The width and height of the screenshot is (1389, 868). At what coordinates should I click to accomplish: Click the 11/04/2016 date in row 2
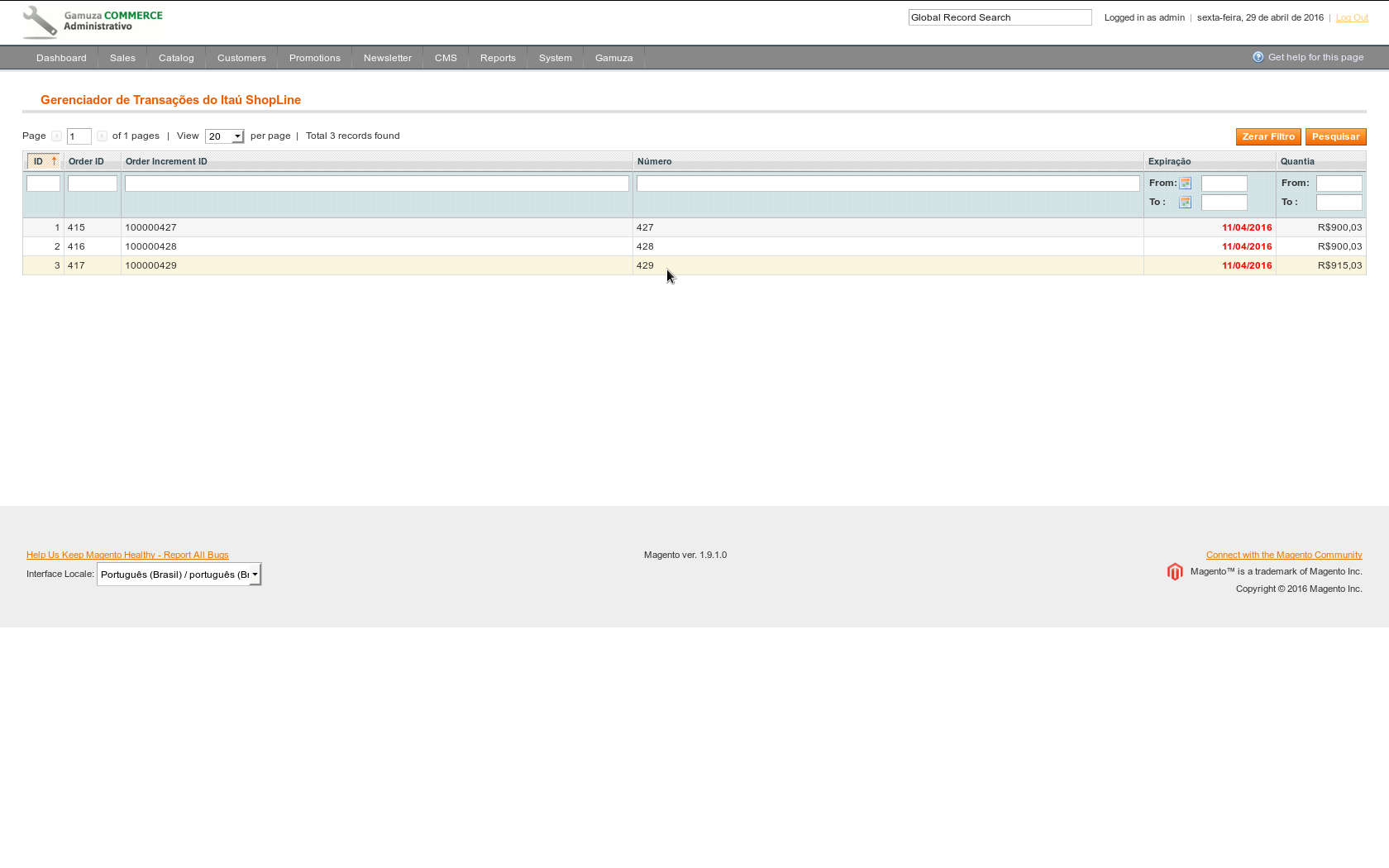pyautogui.click(x=1247, y=246)
